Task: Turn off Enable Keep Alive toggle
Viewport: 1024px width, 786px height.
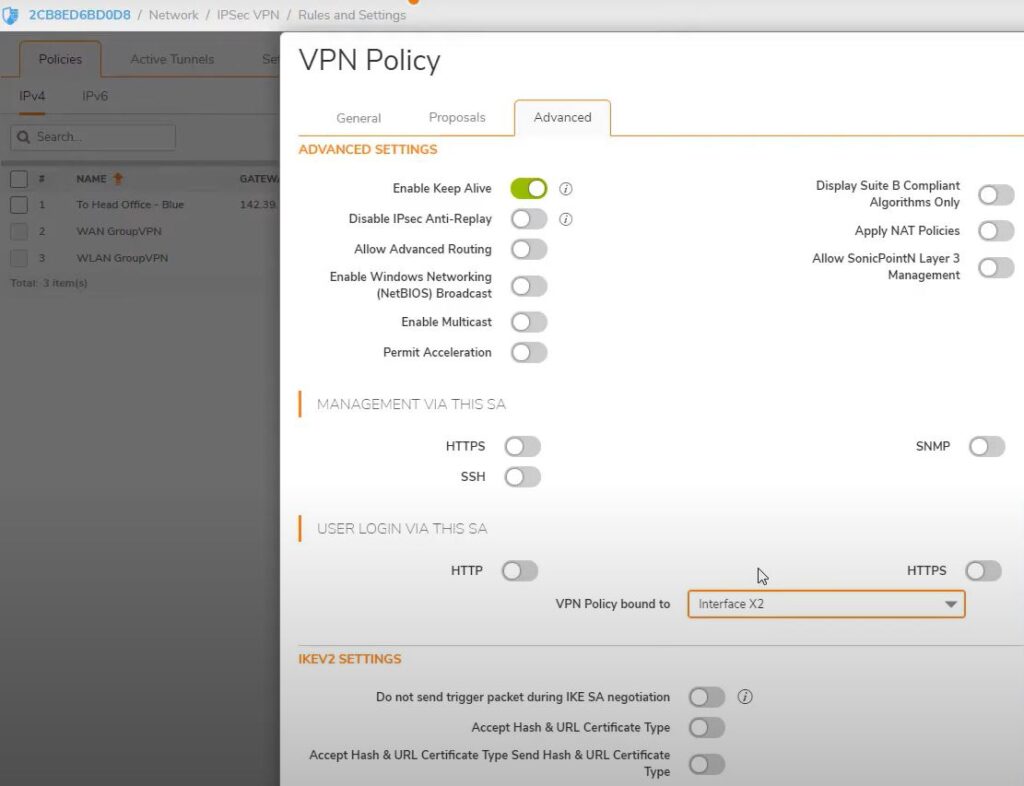Action: [528, 189]
